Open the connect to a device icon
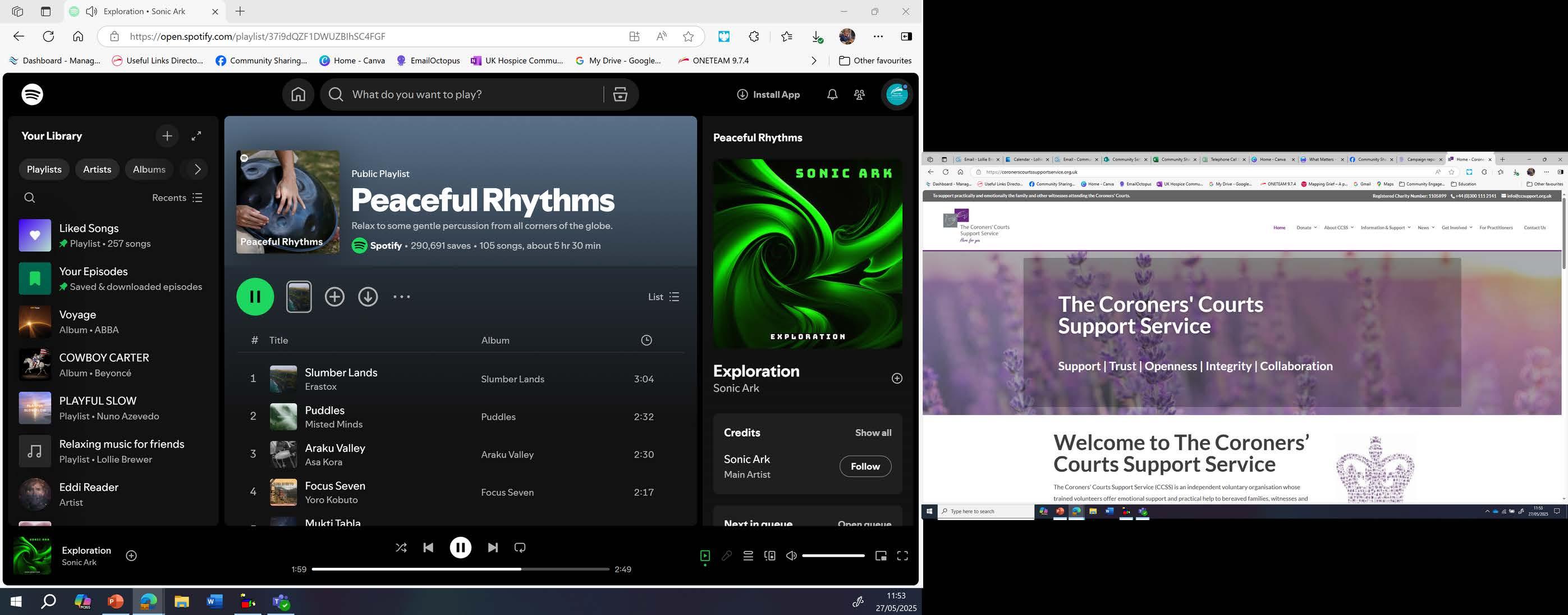Screen dimensions: 1568x615 (x=769, y=555)
